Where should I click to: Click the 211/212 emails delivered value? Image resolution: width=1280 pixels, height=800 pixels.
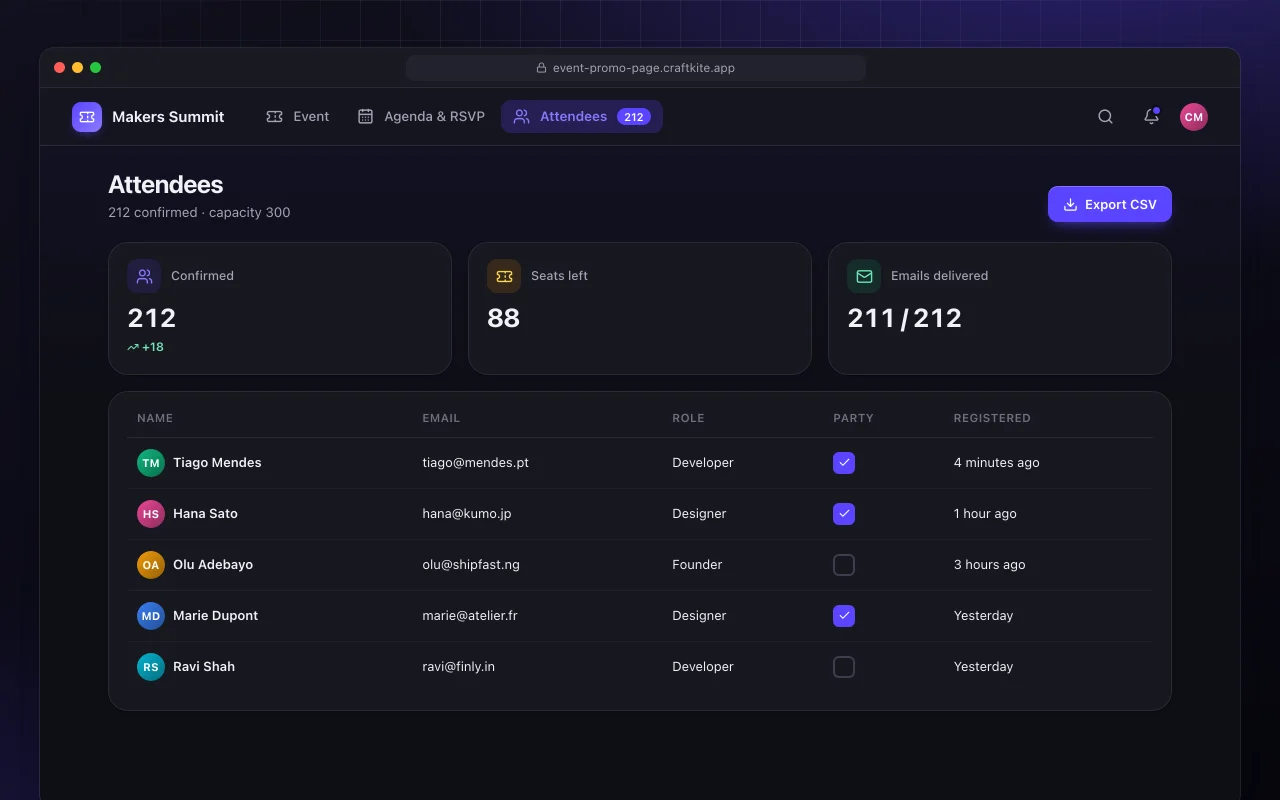904,318
